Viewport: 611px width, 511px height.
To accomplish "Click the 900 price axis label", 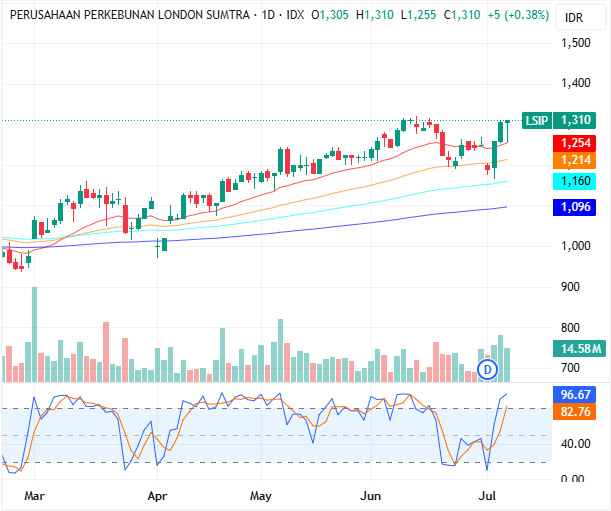I will [570, 287].
